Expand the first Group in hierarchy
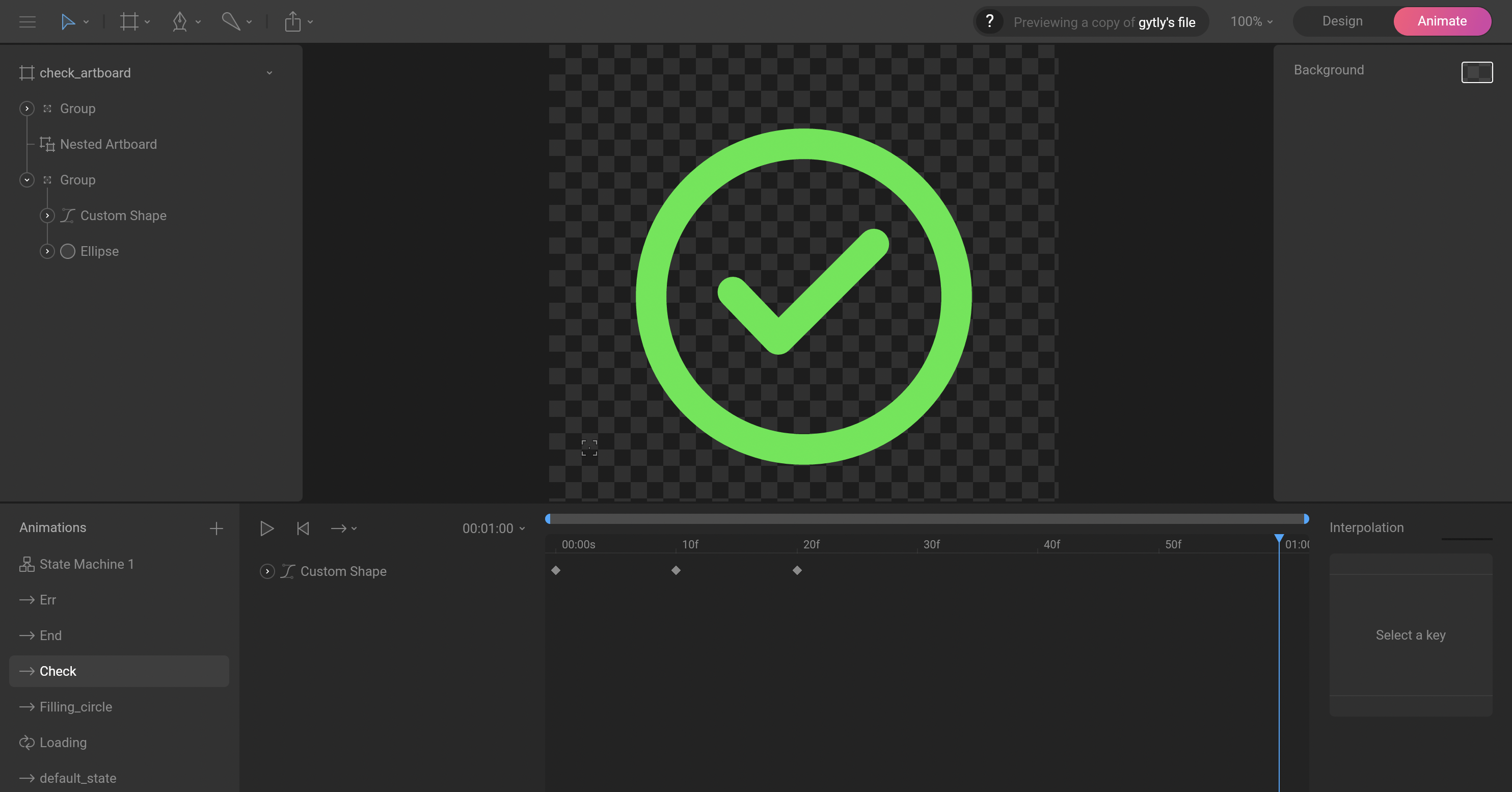Viewport: 1512px width, 792px height. [x=27, y=109]
